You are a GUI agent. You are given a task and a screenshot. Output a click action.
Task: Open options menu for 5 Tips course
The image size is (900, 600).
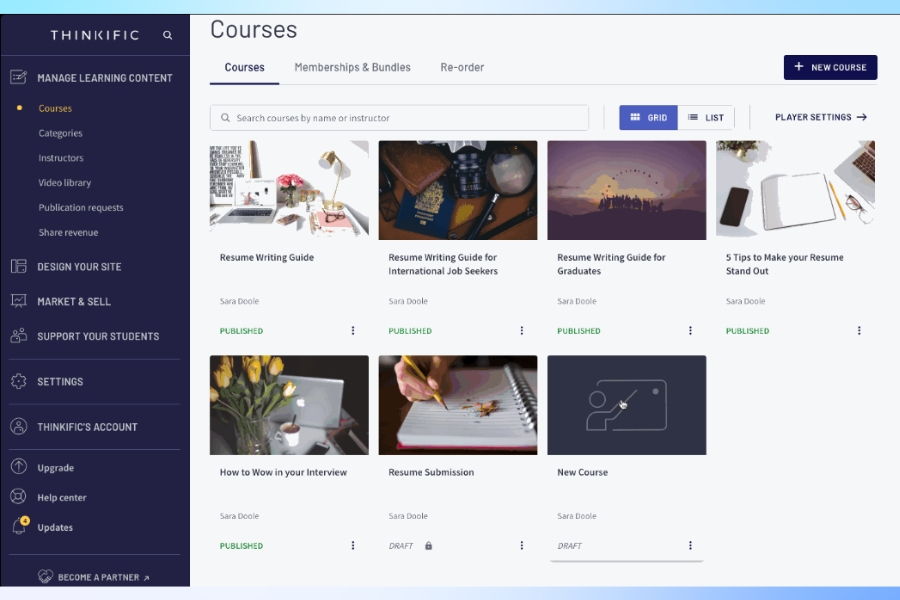coord(859,331)
